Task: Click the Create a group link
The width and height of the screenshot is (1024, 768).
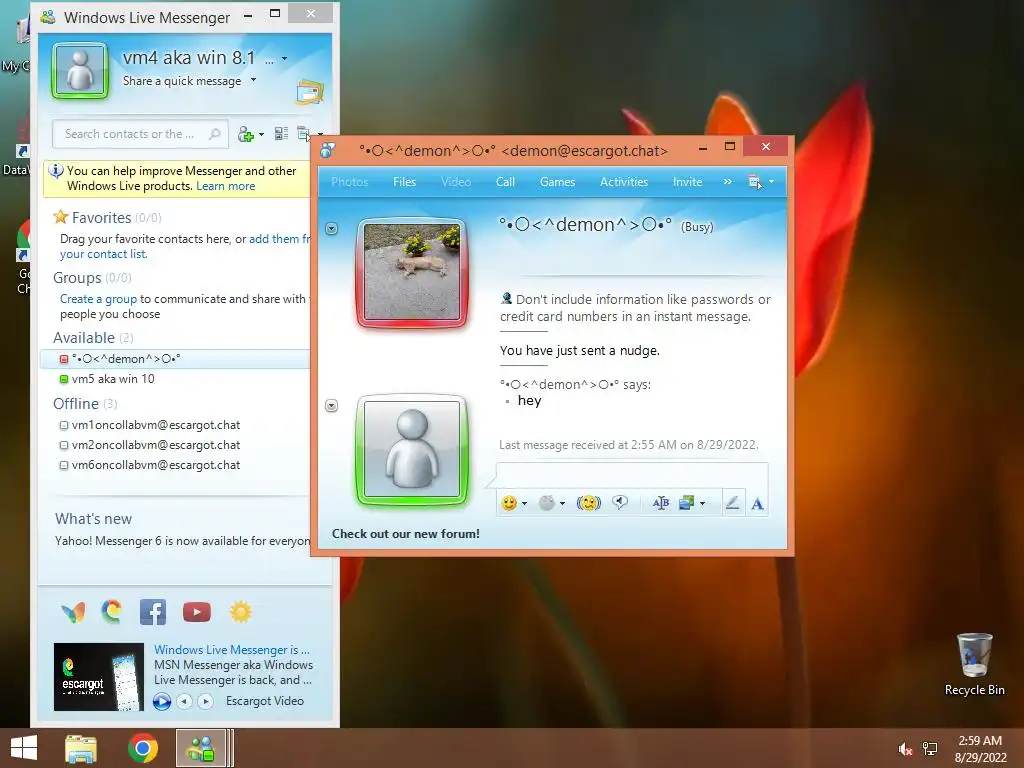Action: [x=99, y=299]
